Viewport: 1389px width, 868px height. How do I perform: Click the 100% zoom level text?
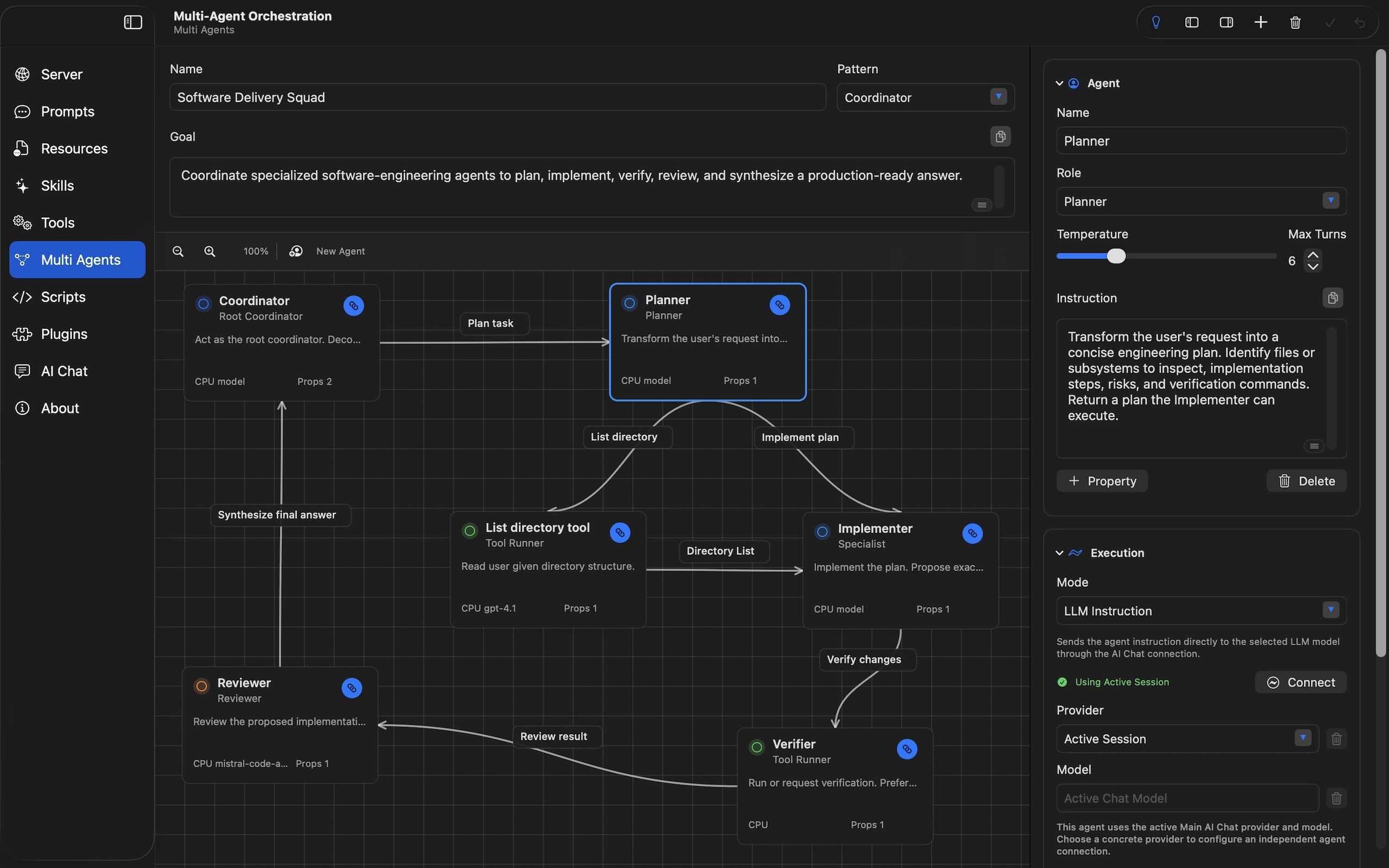[x=256, y=251]
